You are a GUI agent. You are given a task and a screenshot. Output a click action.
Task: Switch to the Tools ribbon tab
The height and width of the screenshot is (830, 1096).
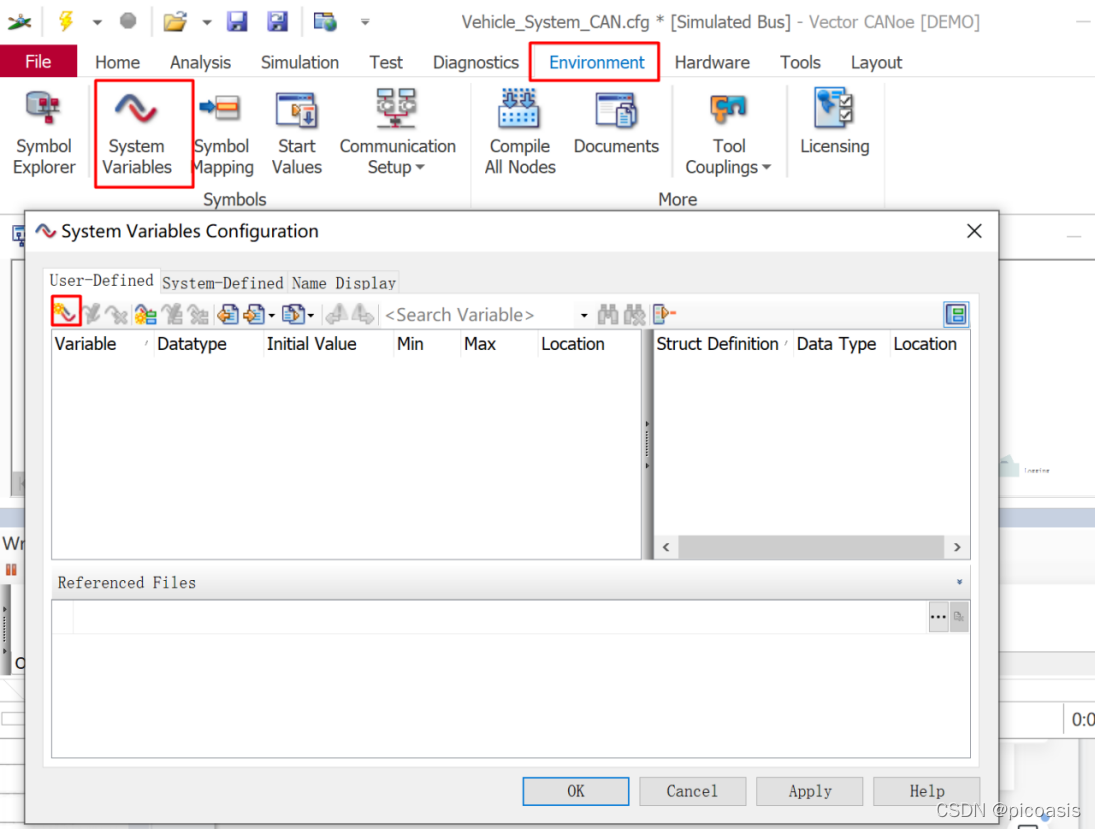800,62
